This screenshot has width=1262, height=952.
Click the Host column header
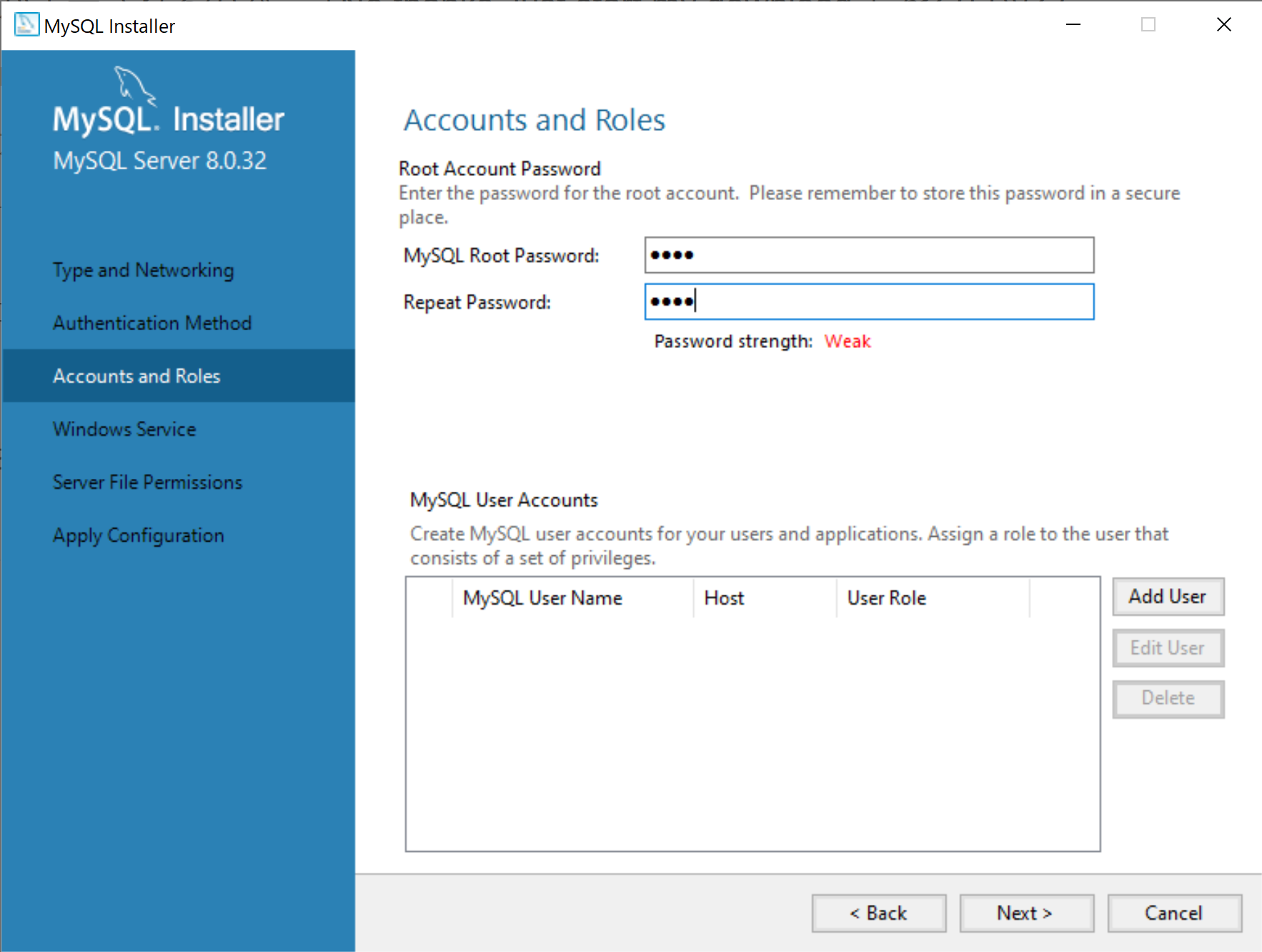click(724, 598)
